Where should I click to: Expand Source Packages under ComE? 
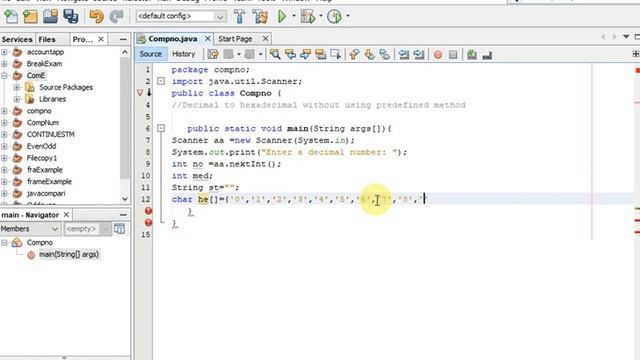(17, 87)
